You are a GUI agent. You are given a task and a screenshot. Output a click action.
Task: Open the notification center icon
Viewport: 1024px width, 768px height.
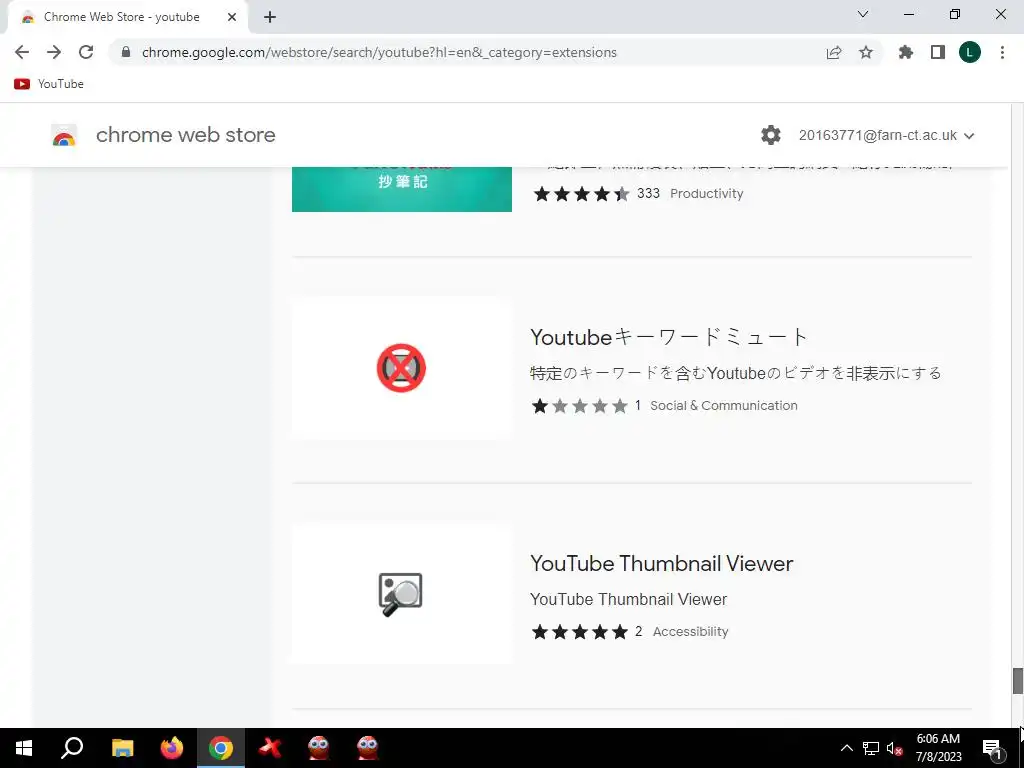coord(993,748)
